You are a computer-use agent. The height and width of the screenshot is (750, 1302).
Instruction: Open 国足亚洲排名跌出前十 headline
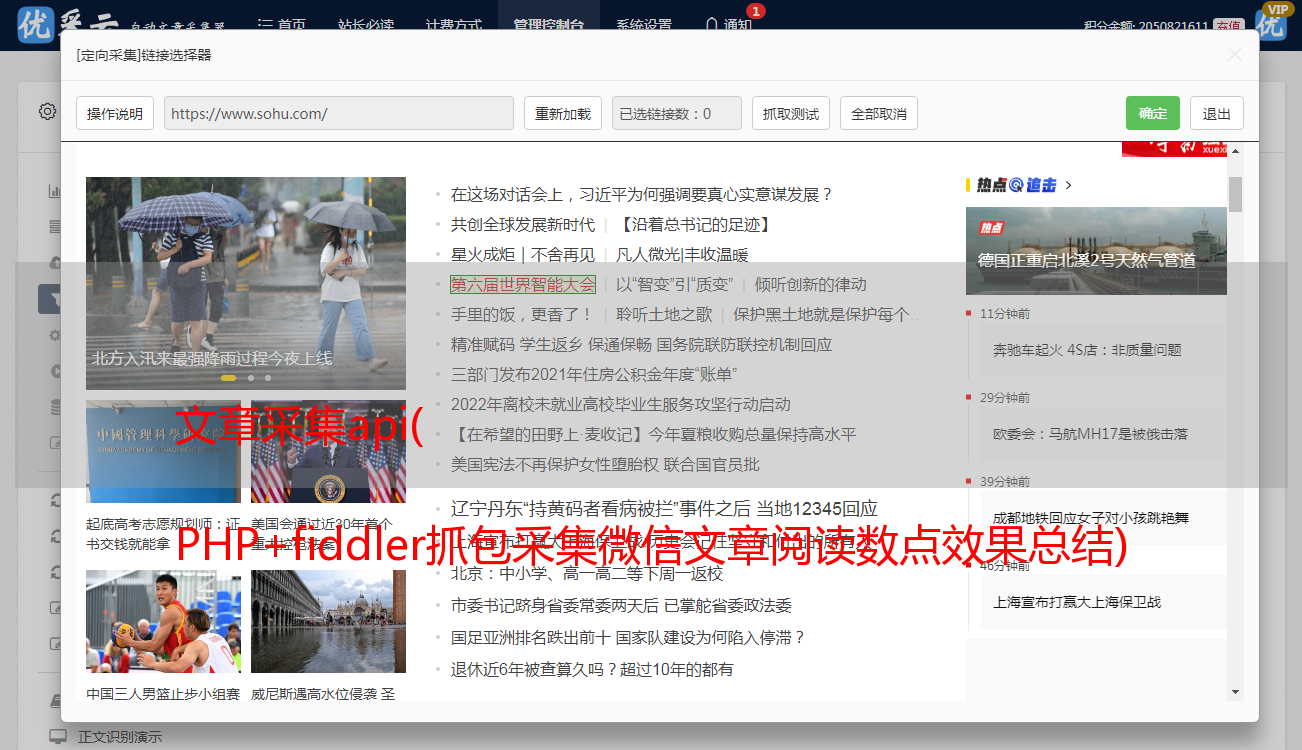point(628,637)
